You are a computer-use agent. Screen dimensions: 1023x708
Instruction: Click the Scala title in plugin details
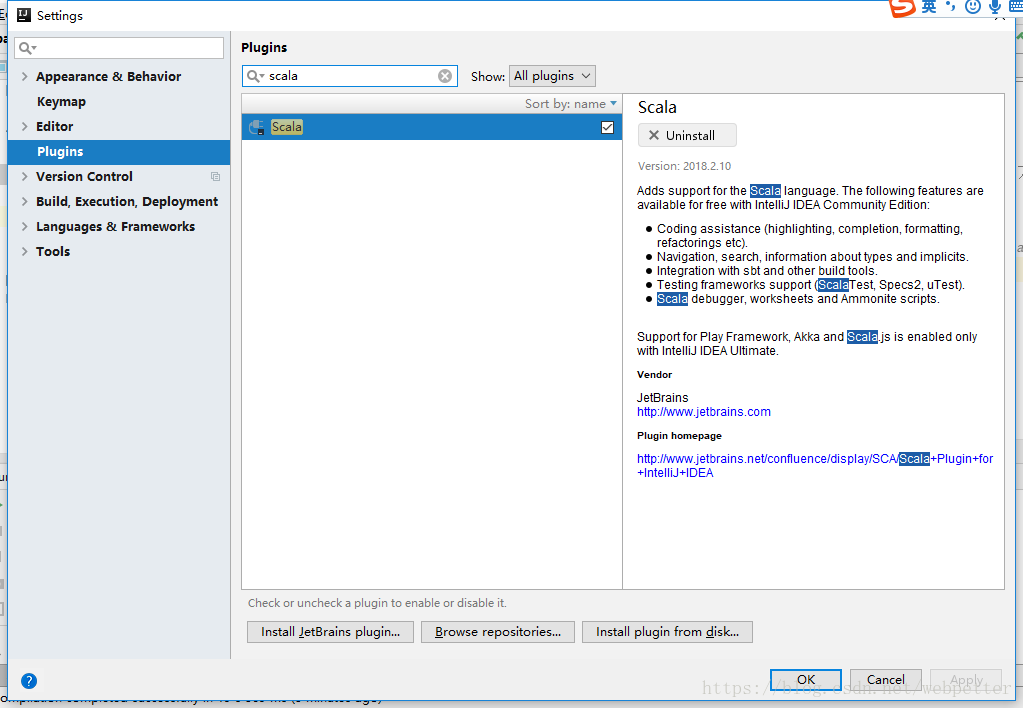pyautogui.click(x=657, y=107)
